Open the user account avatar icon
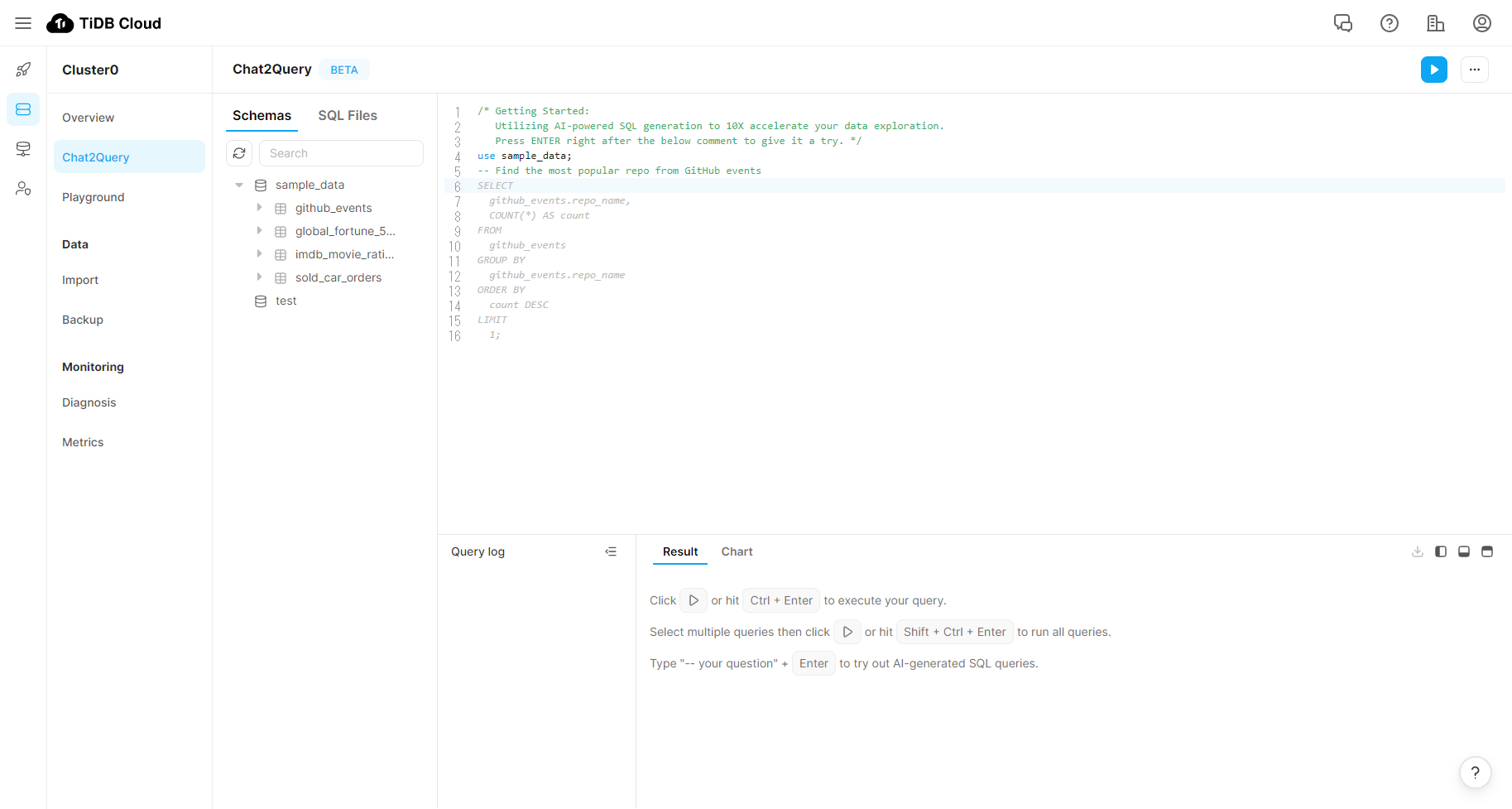Image resolution: width=1512 pixels, height=809 pixels. click(1482, 23)
